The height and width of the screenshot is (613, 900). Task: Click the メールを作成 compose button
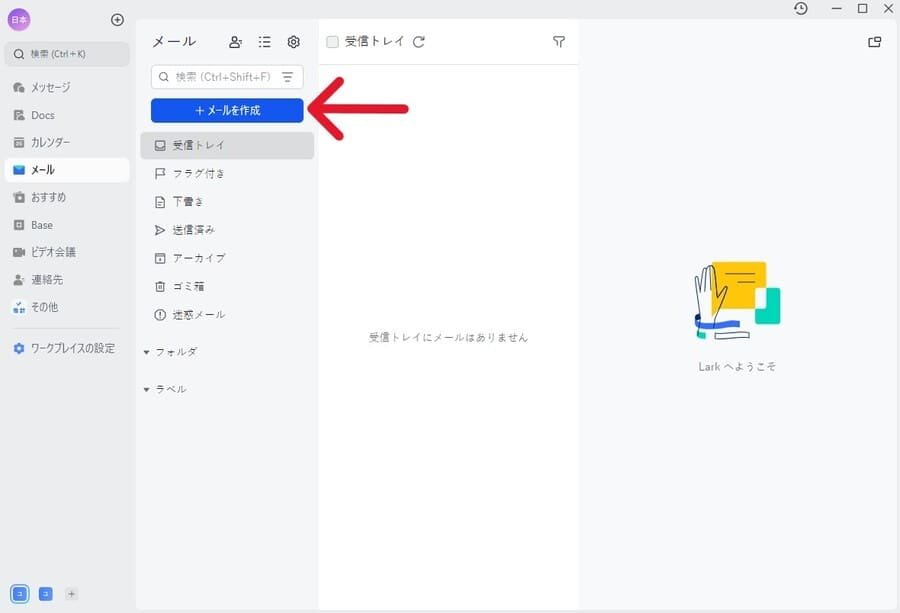(x=227, y=110)
